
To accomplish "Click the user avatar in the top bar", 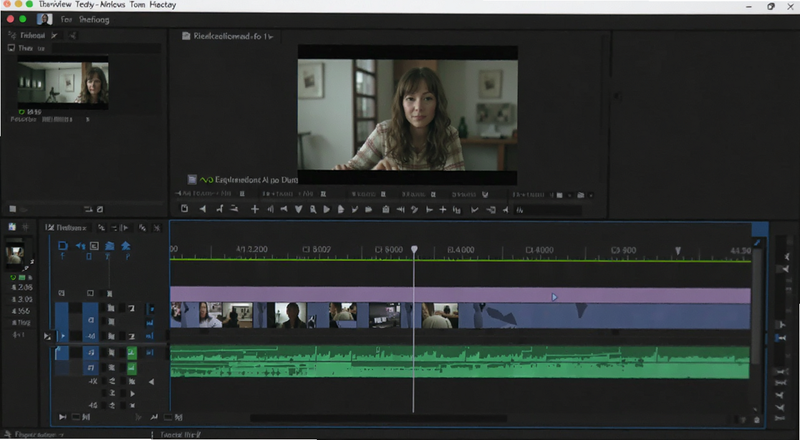I will pyautogui.click(x=45, y=19).
